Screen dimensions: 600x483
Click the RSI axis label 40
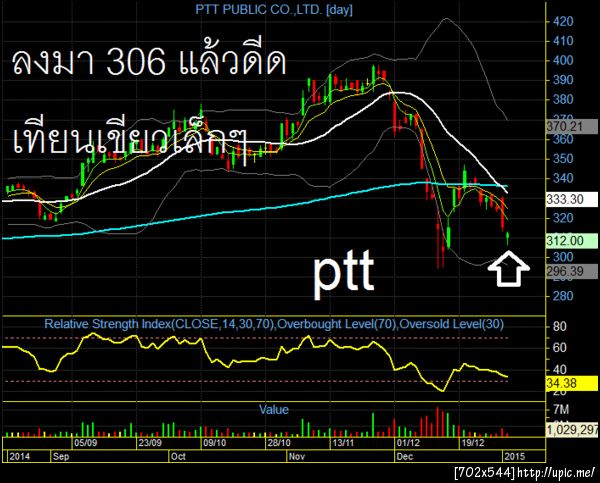point(560,370)
